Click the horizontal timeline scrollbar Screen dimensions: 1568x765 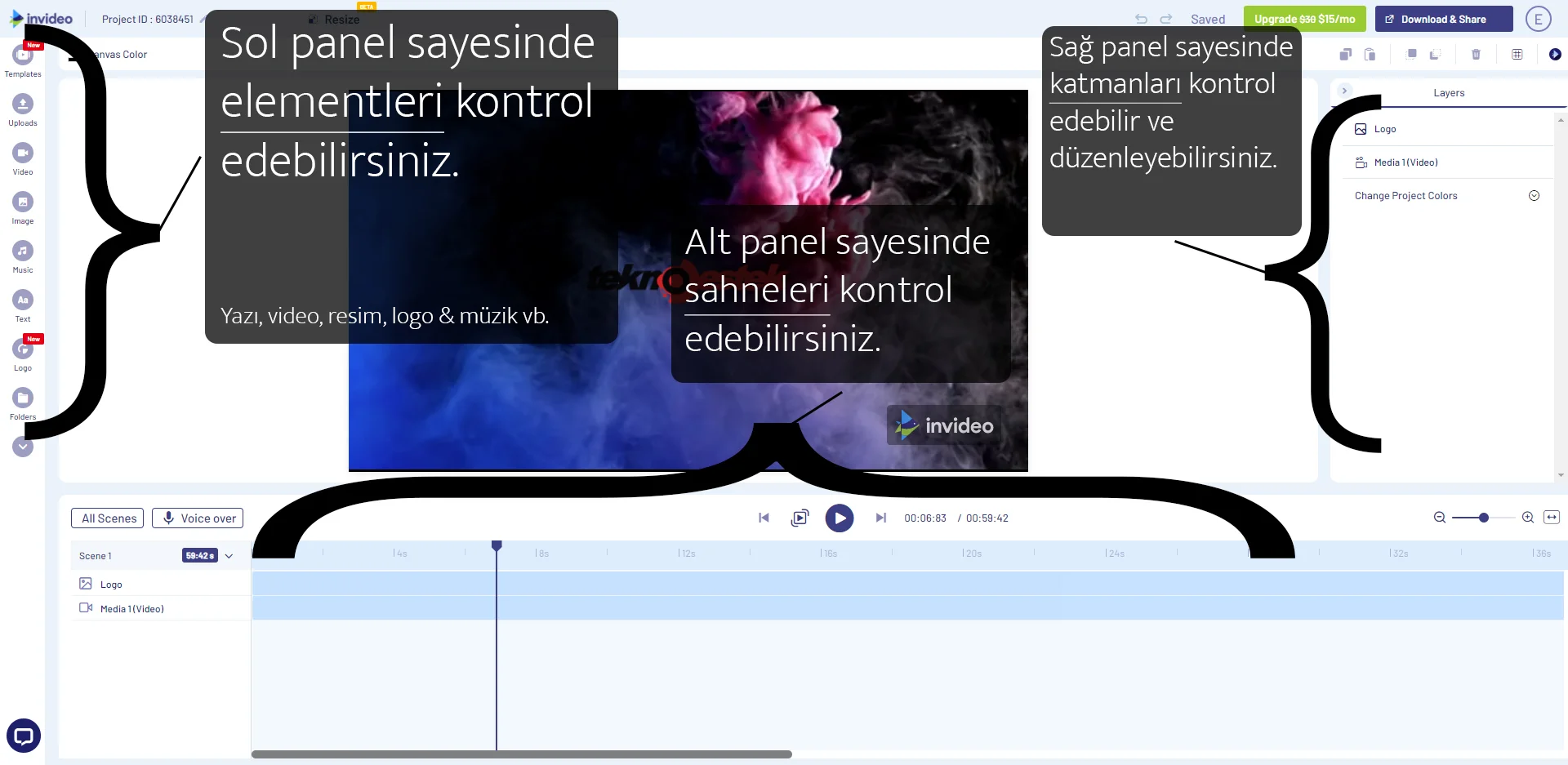pyautogui.click(x=522, y=754)
